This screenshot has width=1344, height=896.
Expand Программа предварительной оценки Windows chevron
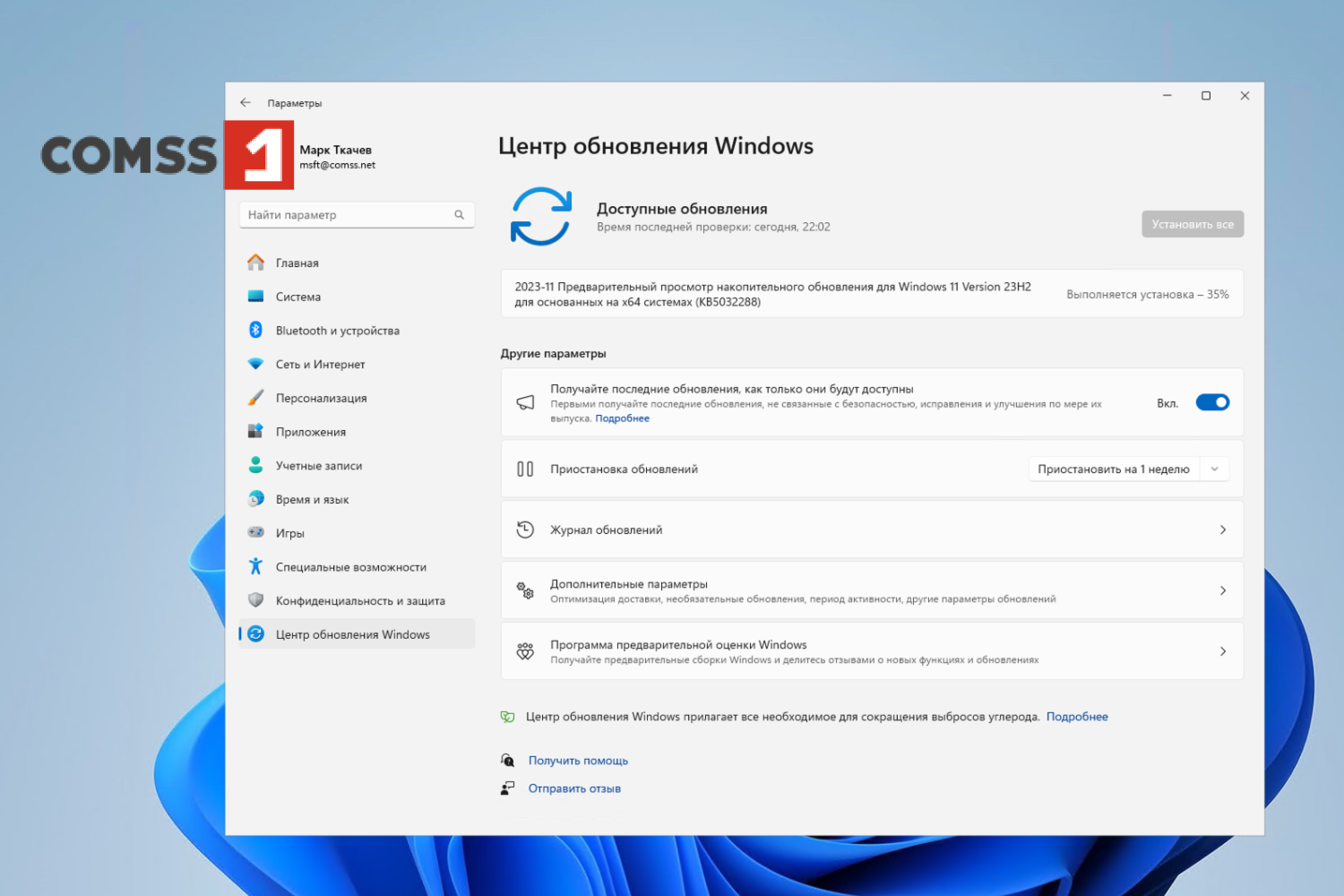(x=1223, y=651)
